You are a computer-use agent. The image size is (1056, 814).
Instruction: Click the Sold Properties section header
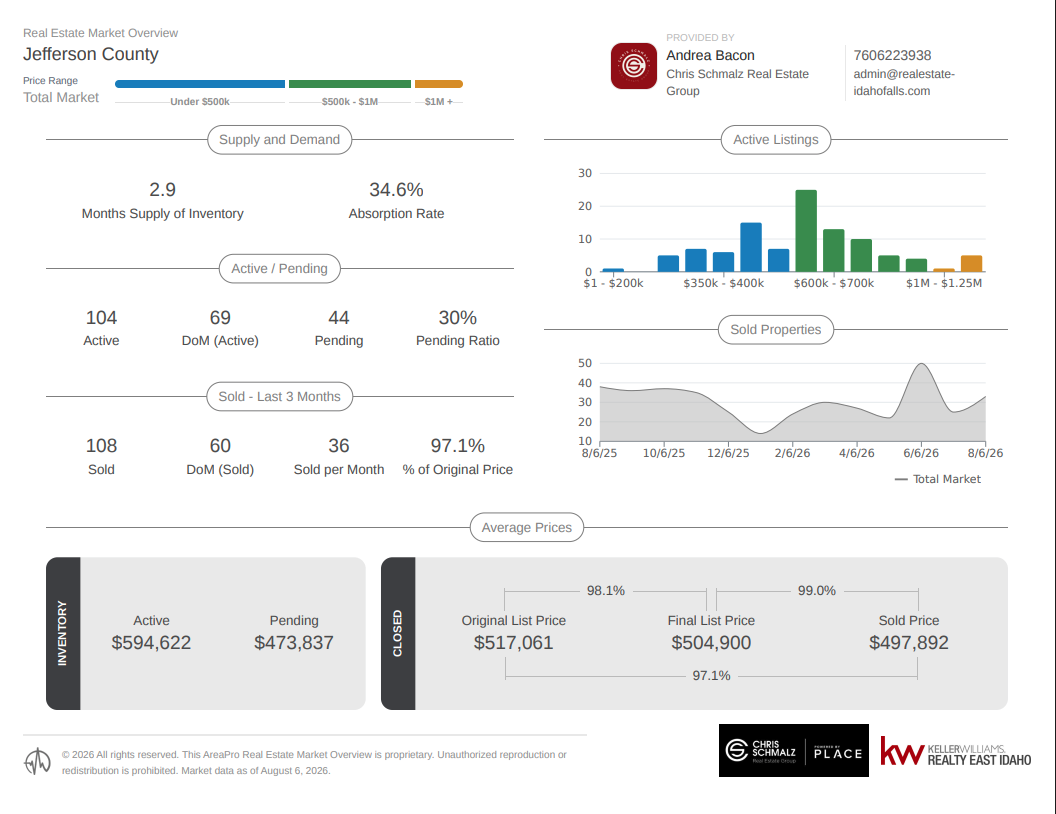[776, 330]
